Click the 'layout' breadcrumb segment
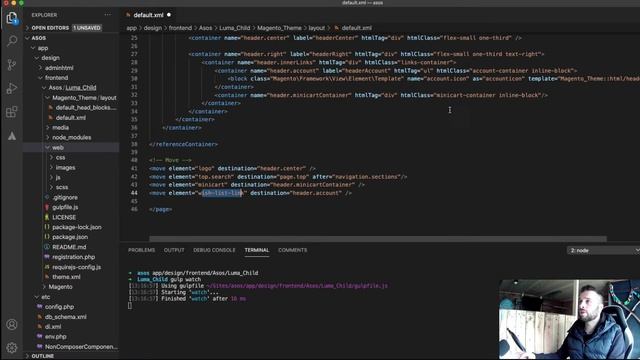The image size is (640, 360). point(316,28)
